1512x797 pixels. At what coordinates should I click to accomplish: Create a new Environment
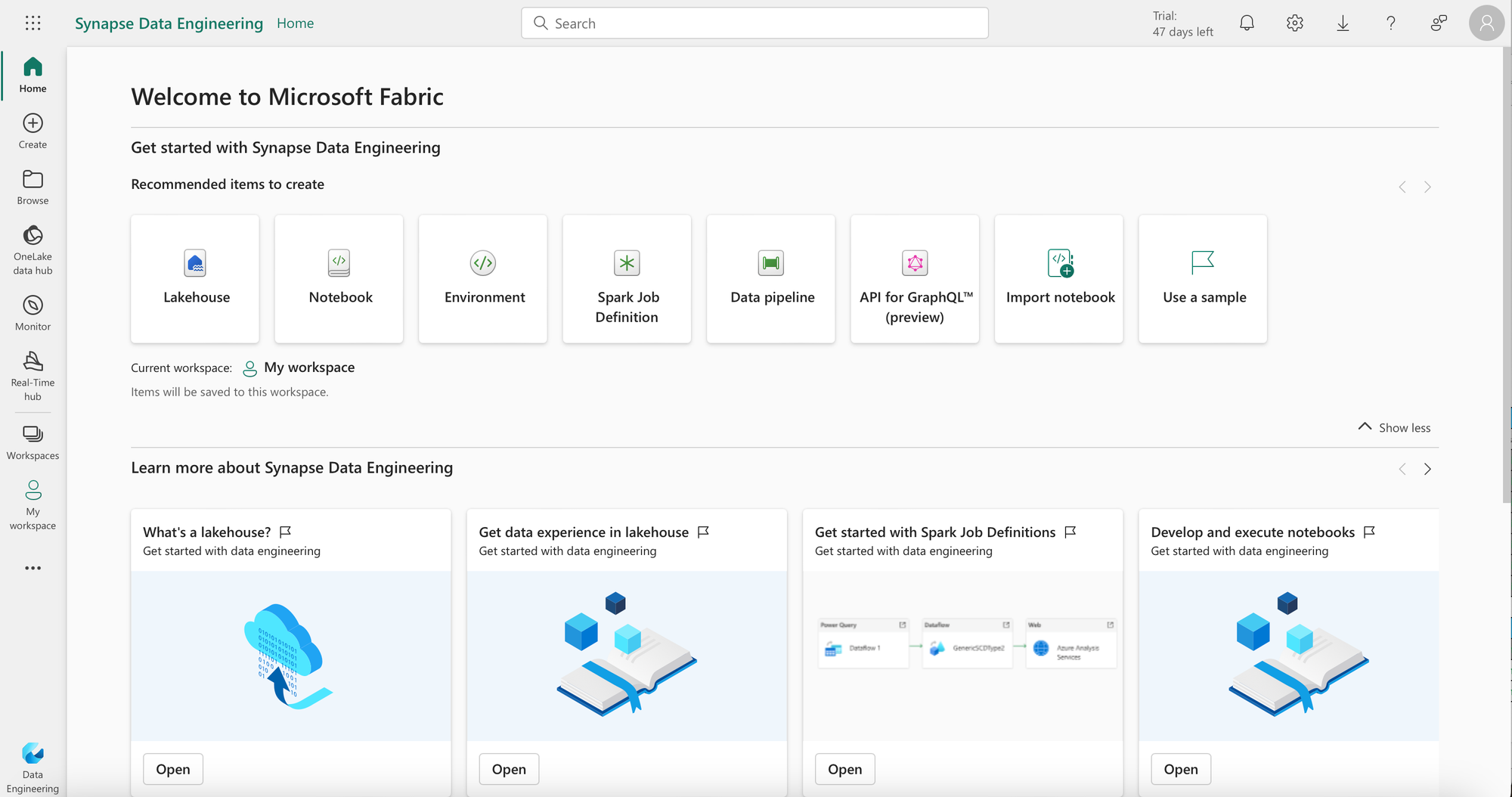click(483, 279)
